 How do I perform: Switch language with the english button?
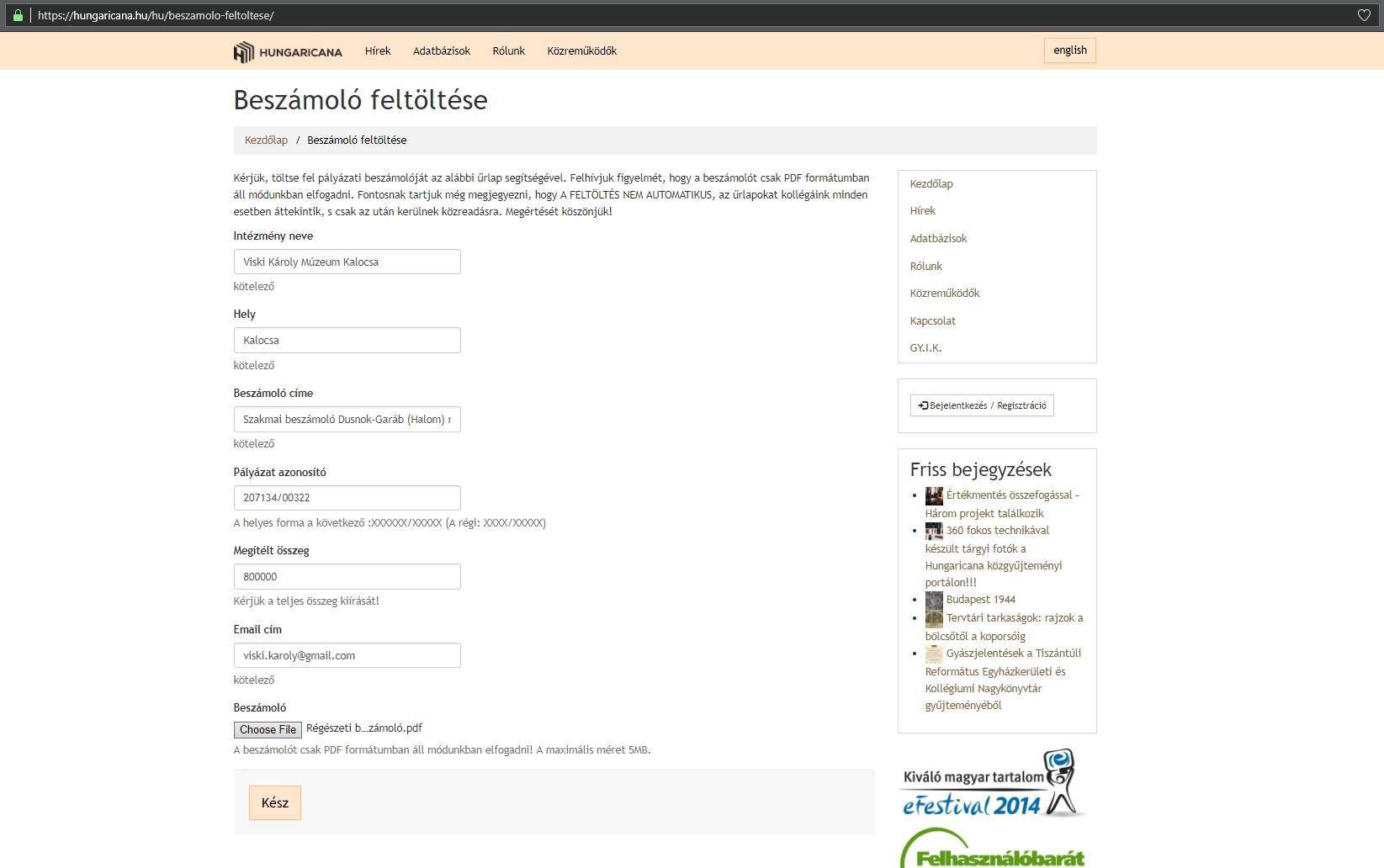coord(1070,50)
